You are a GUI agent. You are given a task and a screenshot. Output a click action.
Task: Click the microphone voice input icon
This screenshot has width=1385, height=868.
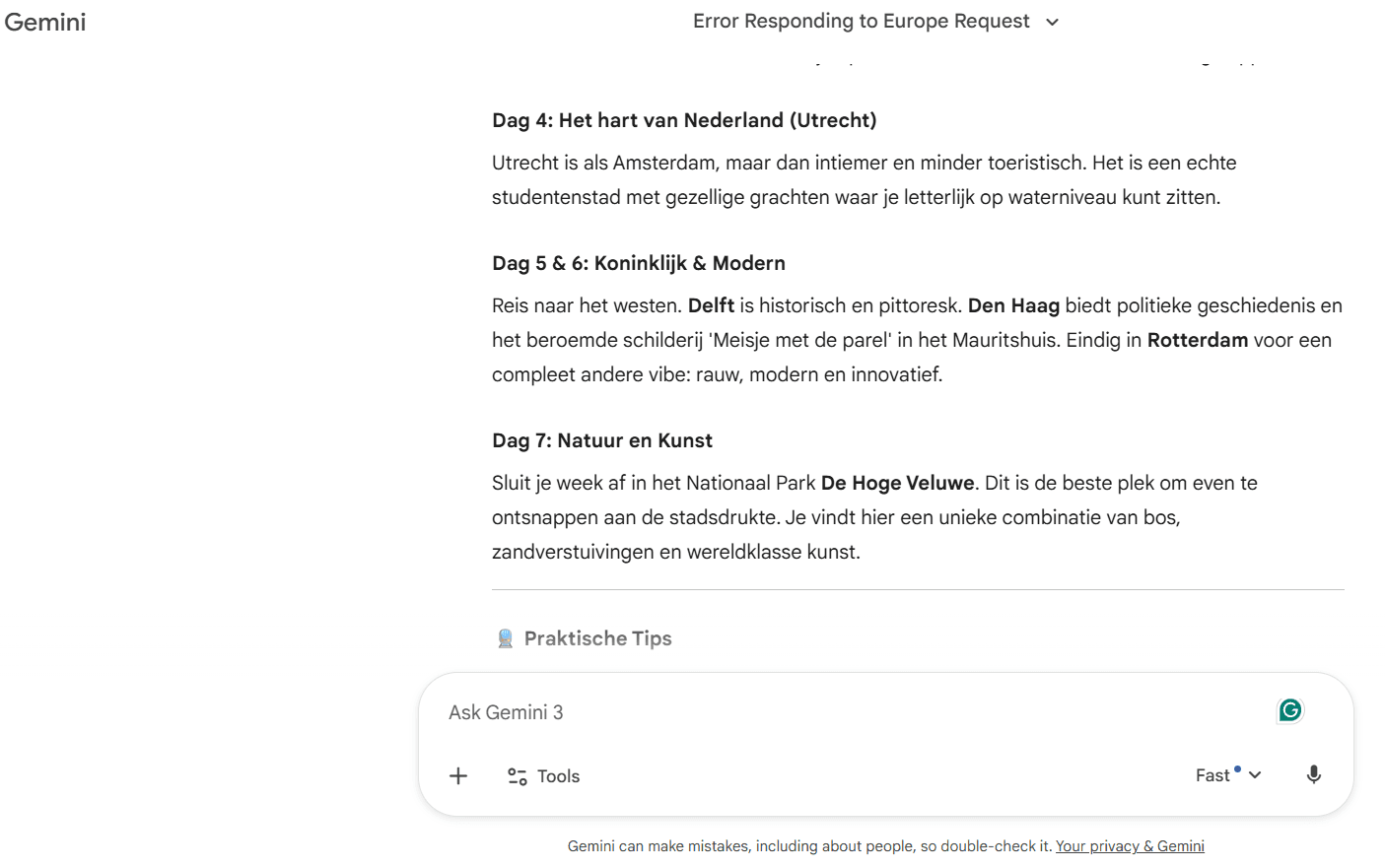point(1313,775)
